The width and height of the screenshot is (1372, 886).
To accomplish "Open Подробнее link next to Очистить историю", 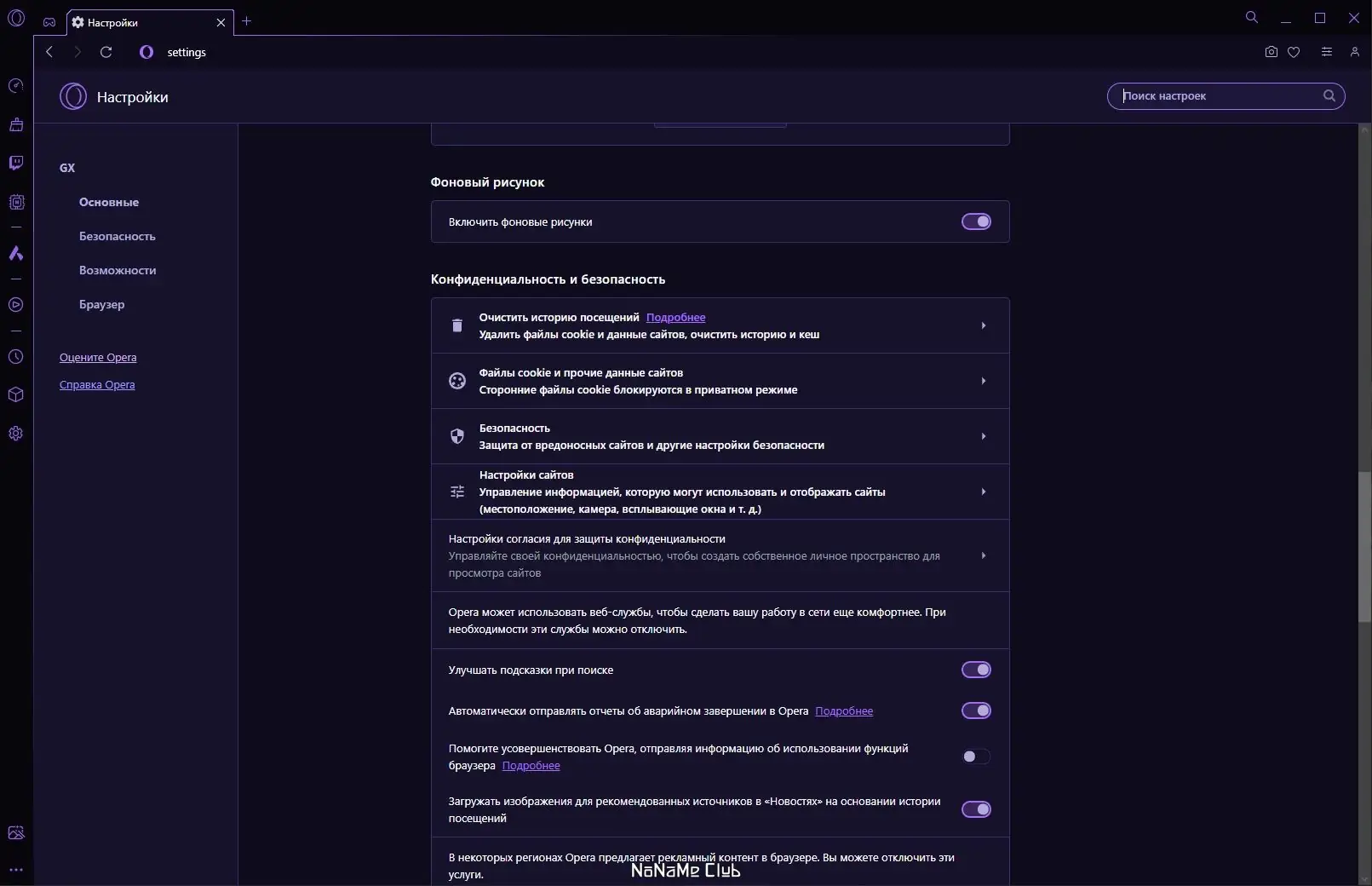I will 676,318.
